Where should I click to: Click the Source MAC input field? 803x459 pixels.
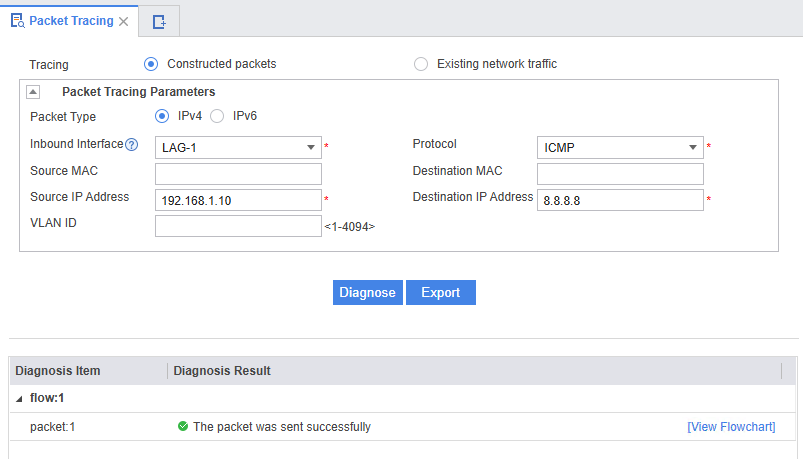(x=238, y=174)
